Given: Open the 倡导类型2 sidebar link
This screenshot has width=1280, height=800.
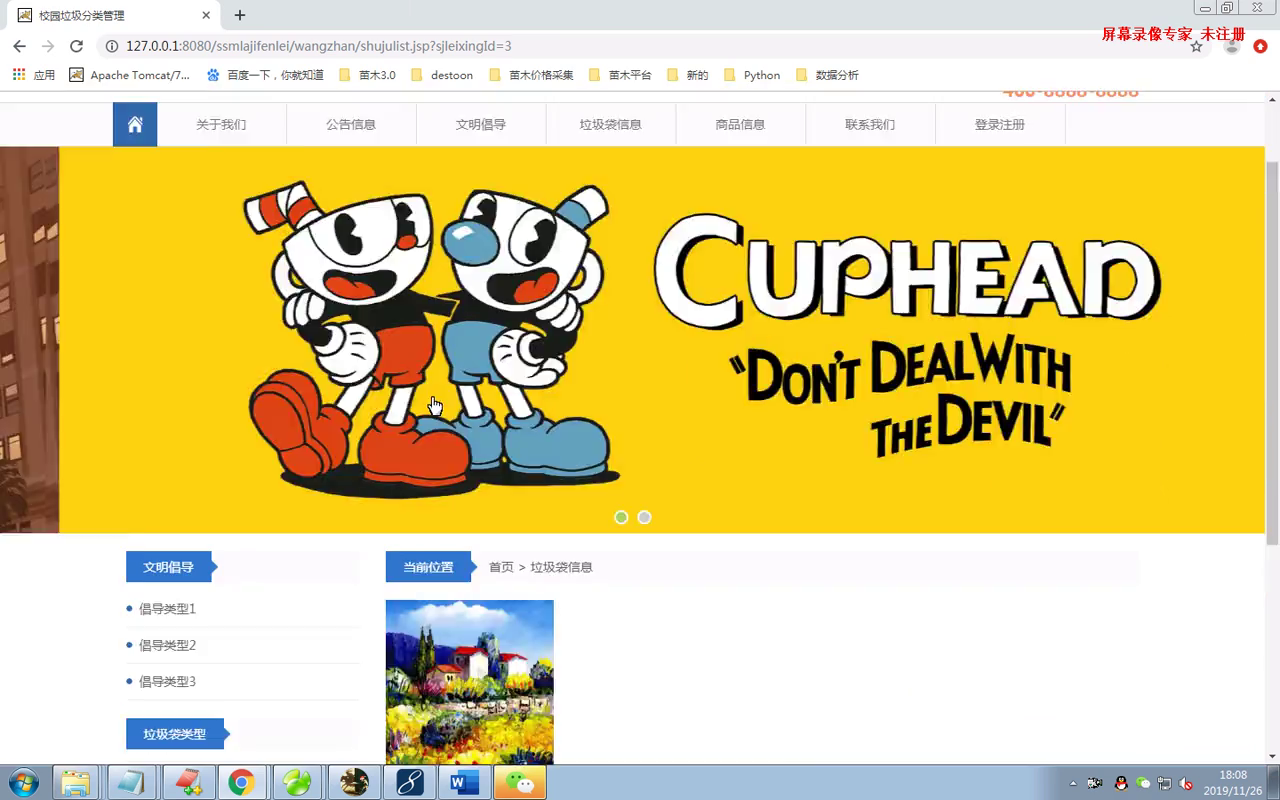Looking at the screenshot, I should tap(167, 645).
